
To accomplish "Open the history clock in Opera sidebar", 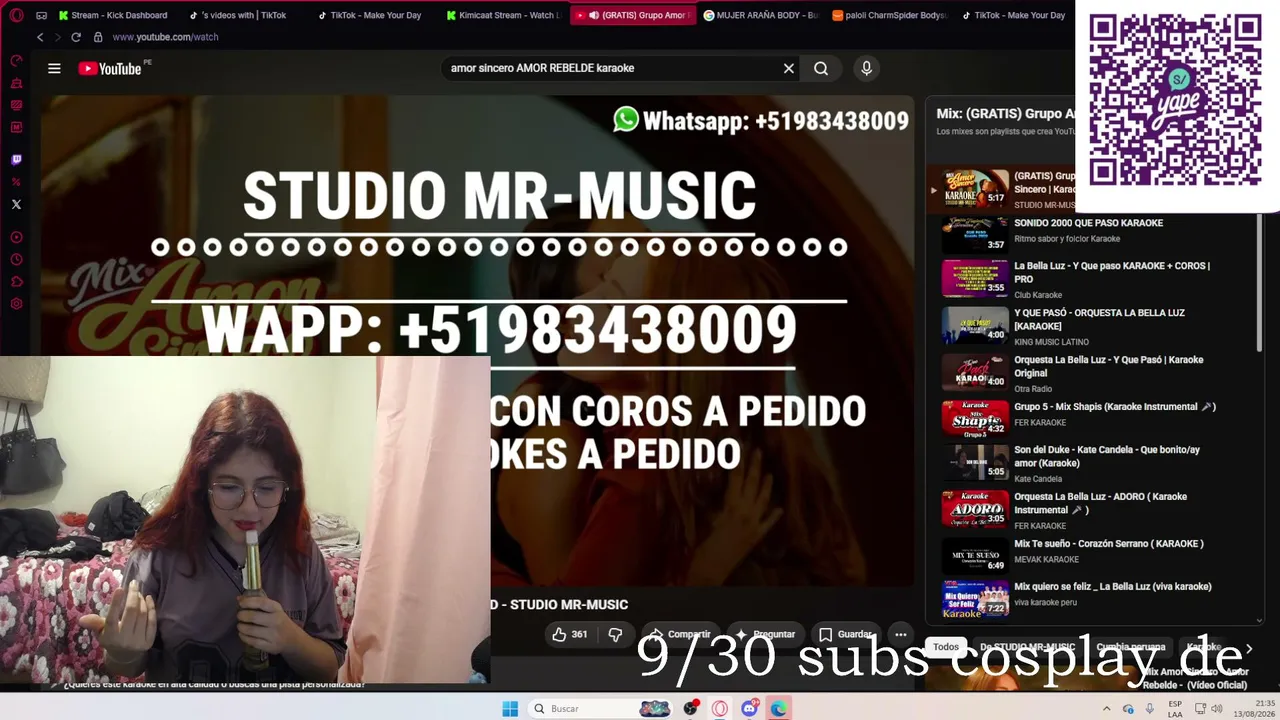I will pos(16,259).
